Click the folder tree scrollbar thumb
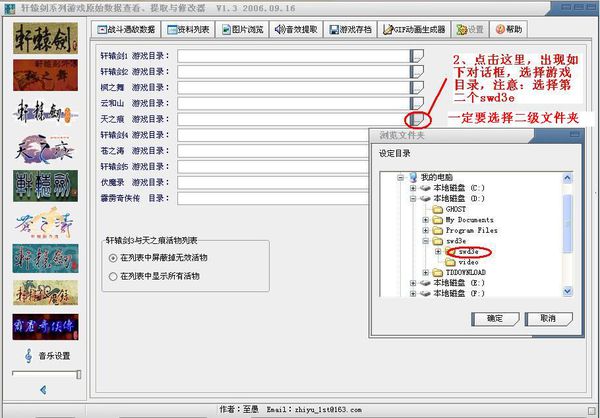Viewport: 600px width, 418px height. pyautogui.click(x=567, y=223)
